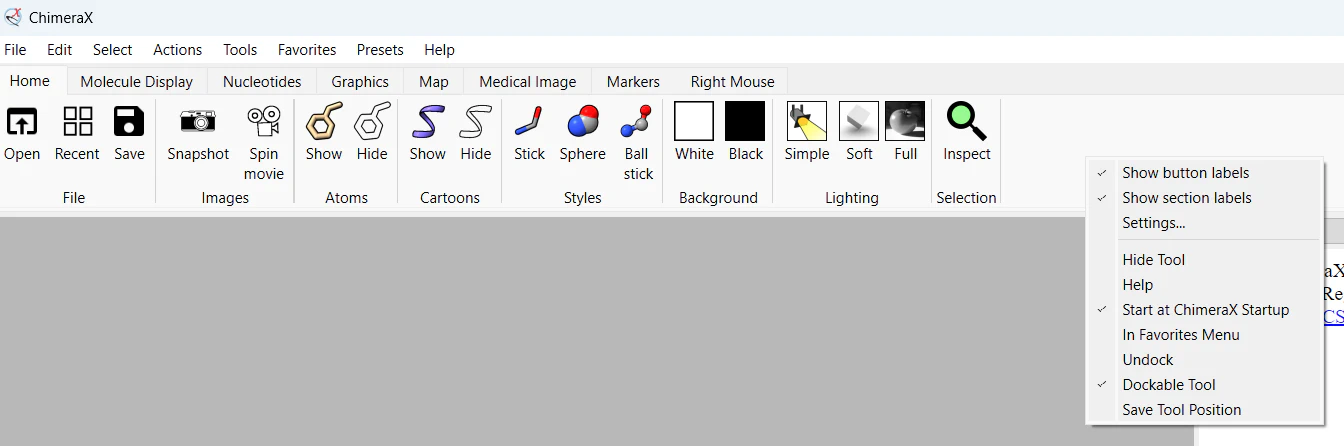Take a Snapshot with camera icon
The image size is (1344, 446).
(198, 122)
